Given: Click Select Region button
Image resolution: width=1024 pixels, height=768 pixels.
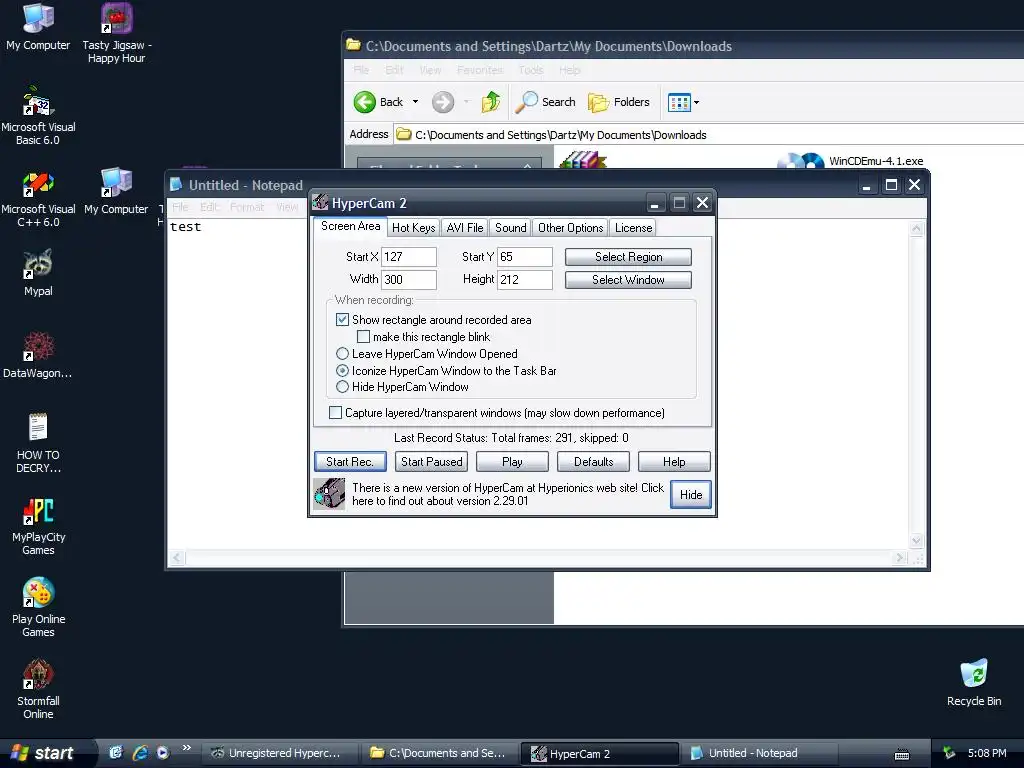Looking at the screenshot, I should click(x=628, y=257).
